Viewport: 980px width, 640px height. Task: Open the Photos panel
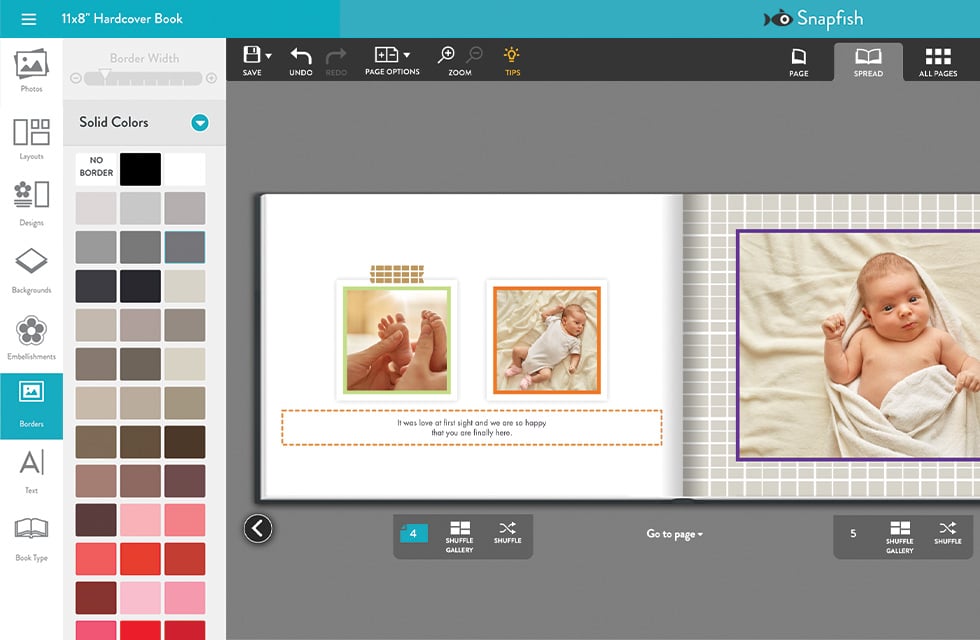click(x=30, y=70)
